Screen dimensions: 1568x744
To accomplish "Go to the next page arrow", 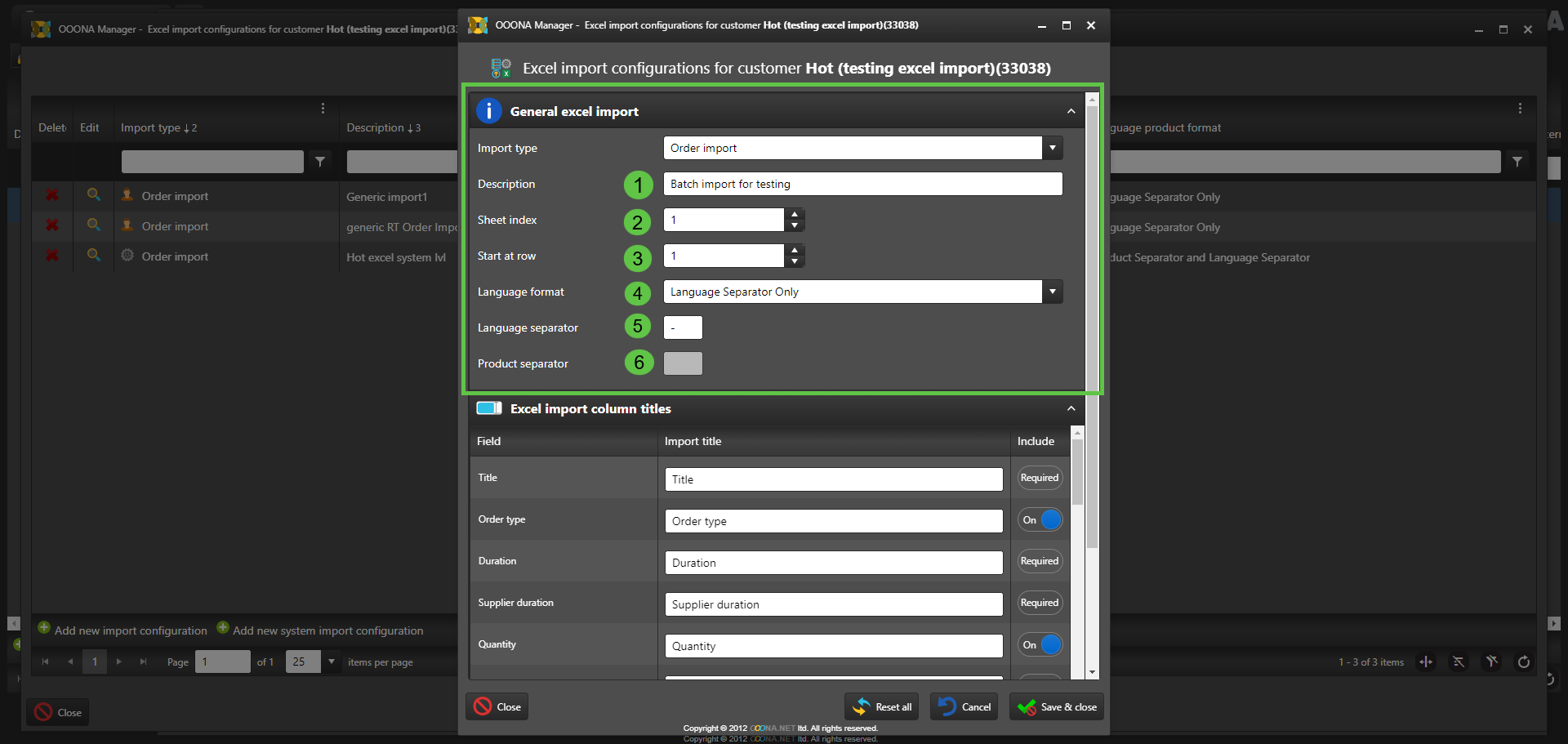I will [119, 662].
